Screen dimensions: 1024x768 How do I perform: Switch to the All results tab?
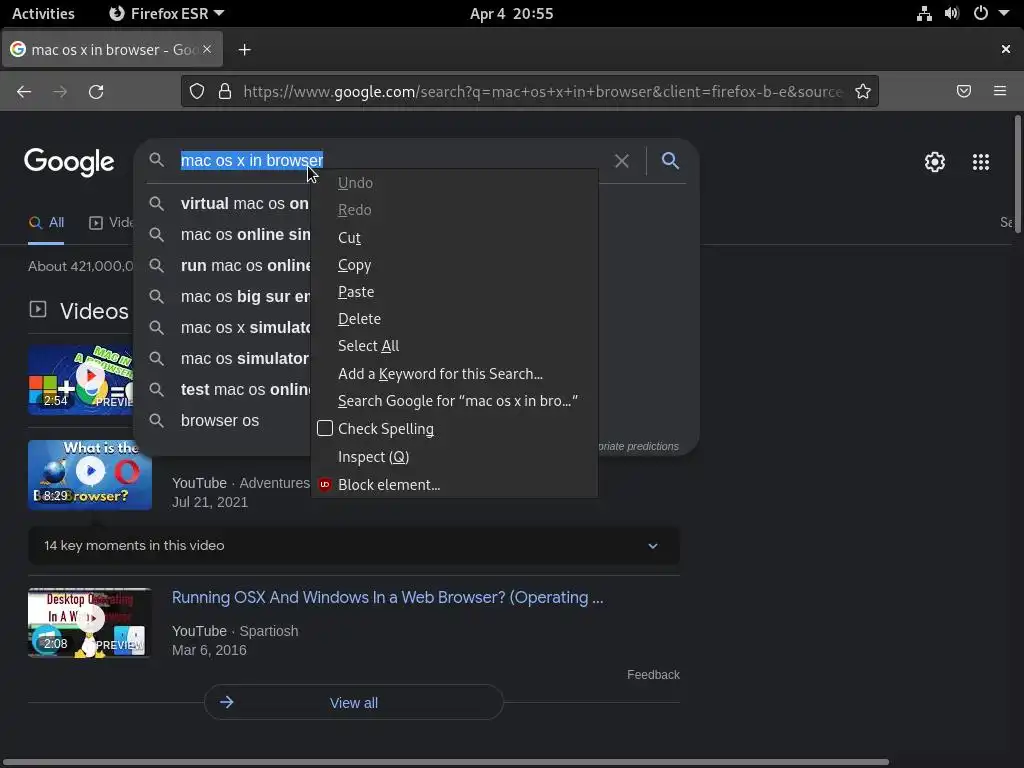click(46, 223)
